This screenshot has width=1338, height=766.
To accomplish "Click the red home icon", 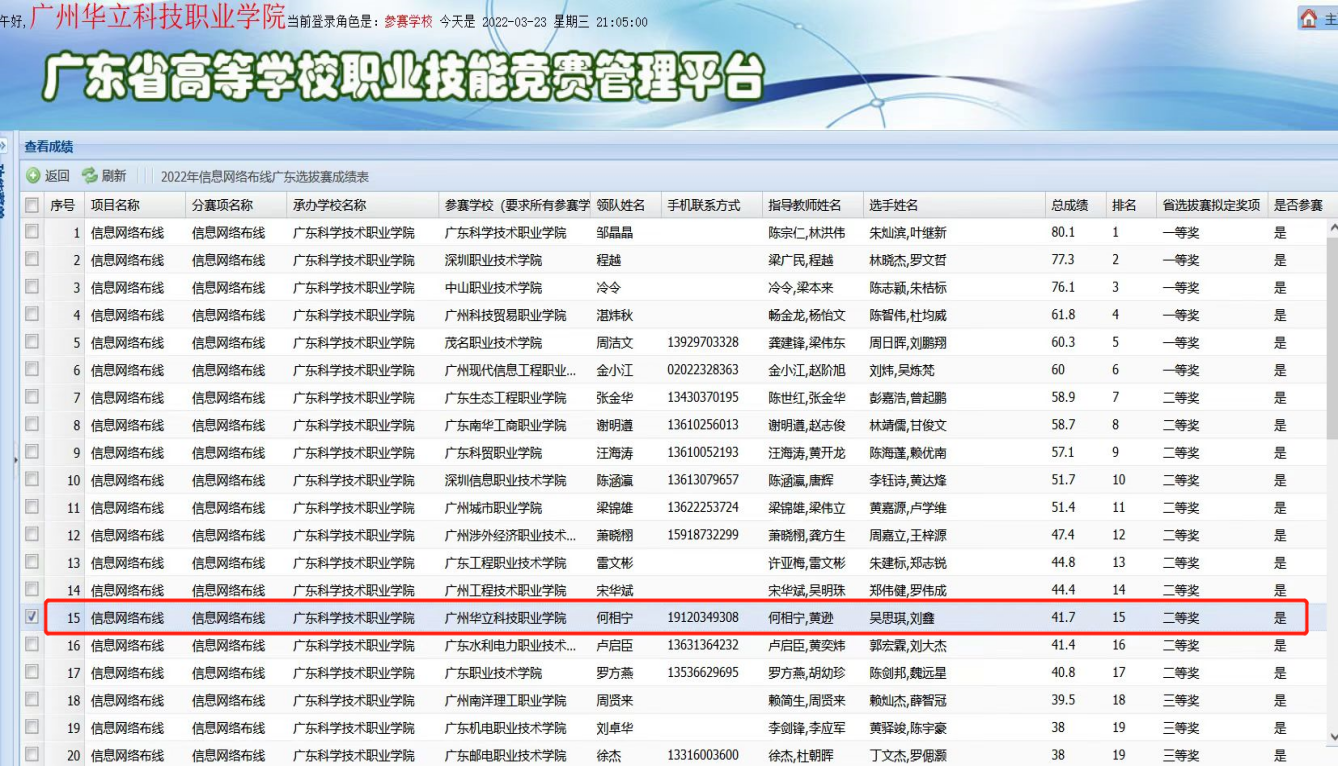I will (1308, 18).
